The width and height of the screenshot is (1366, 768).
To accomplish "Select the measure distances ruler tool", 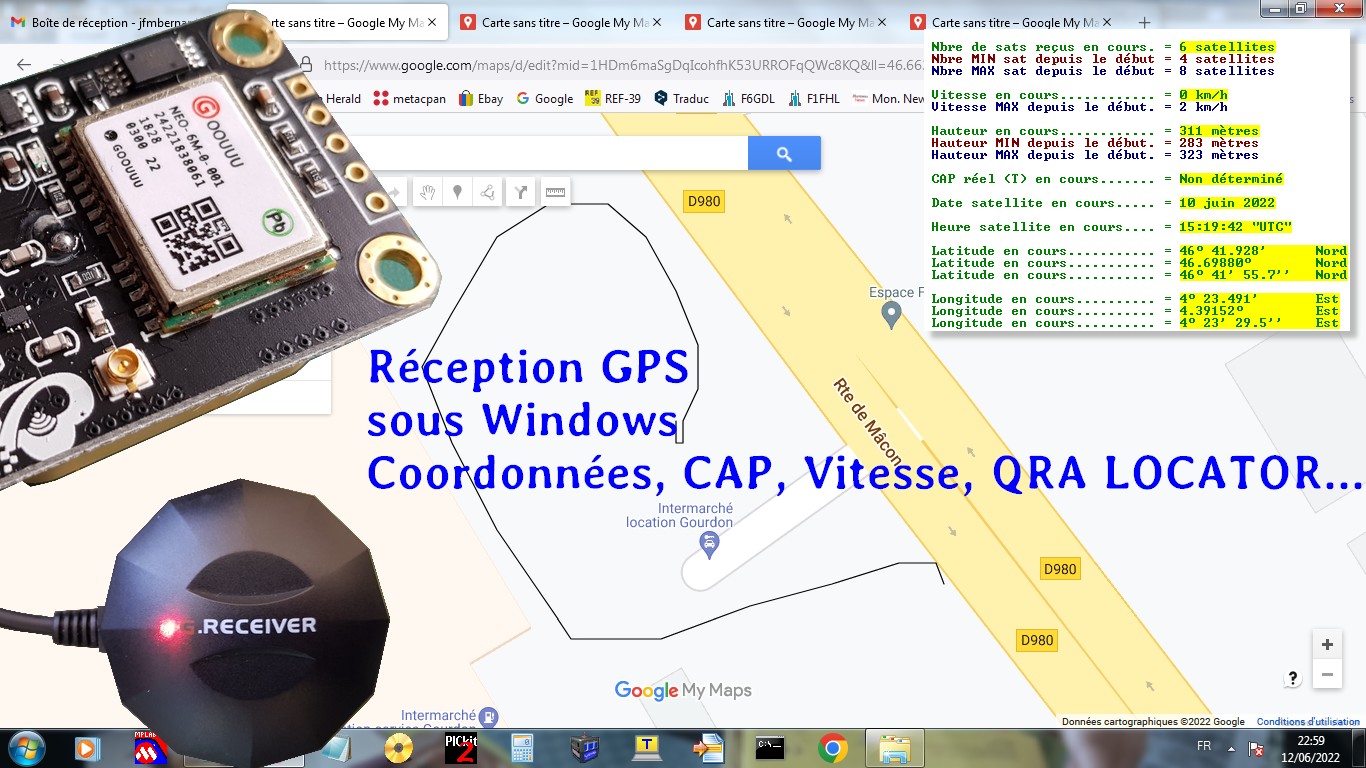I will click(x=555, y=192).
